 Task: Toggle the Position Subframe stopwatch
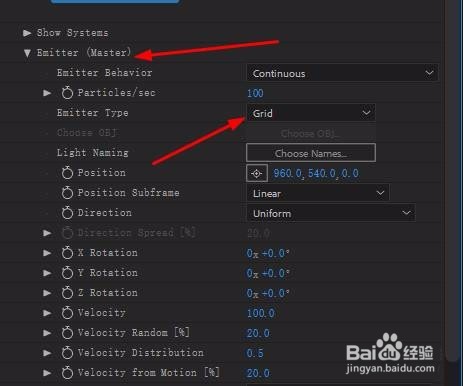pyautogui.click(x=67, y=193)
